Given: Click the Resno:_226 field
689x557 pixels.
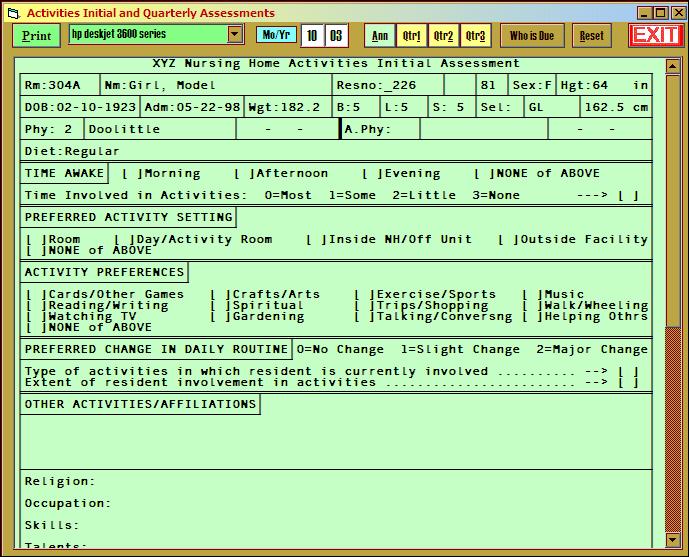Looking at the screenshot, I should pyautogui.click(x=388, y=85).
